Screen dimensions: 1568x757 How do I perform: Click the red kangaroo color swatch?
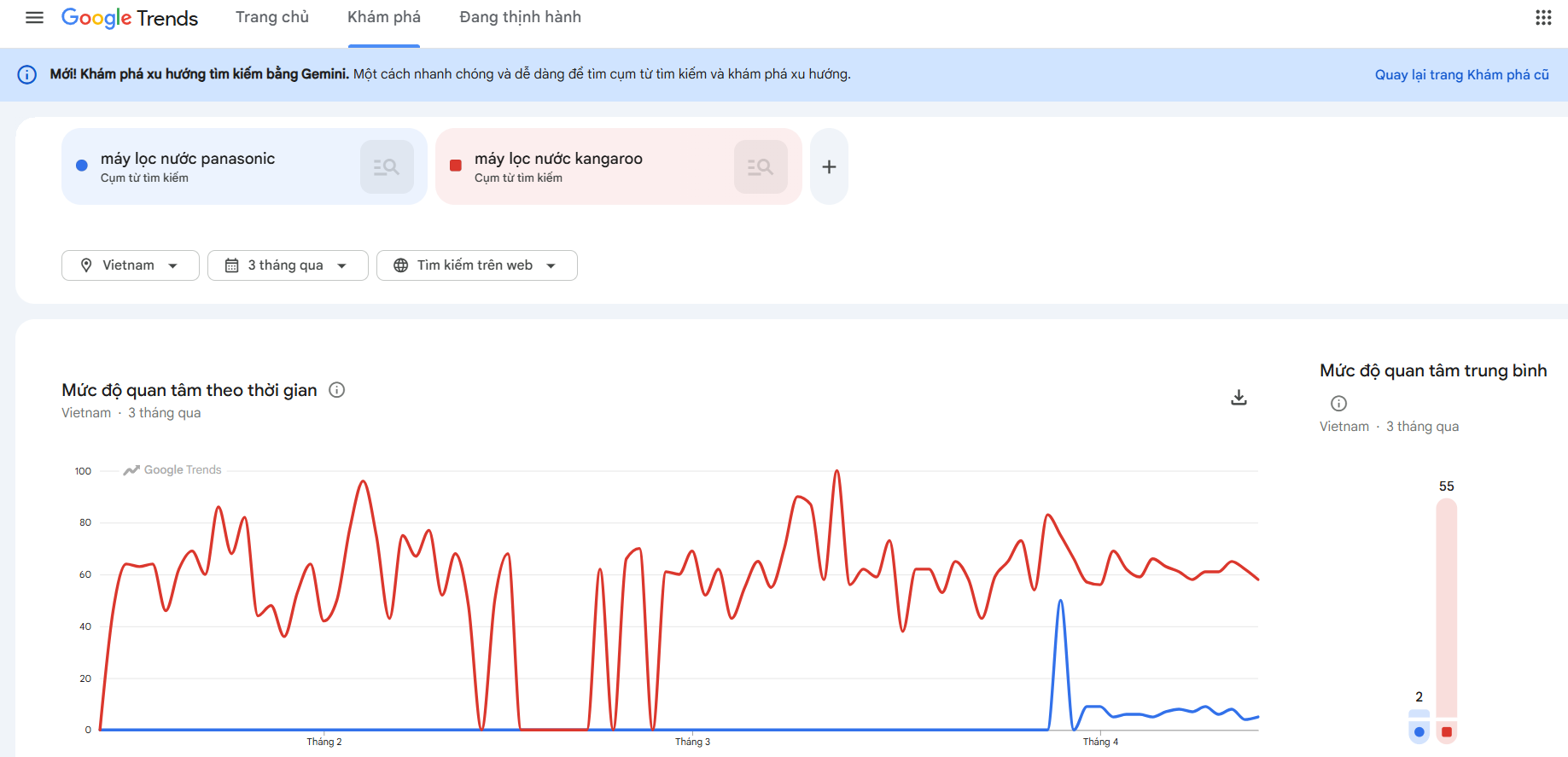[x=456, y=166]
